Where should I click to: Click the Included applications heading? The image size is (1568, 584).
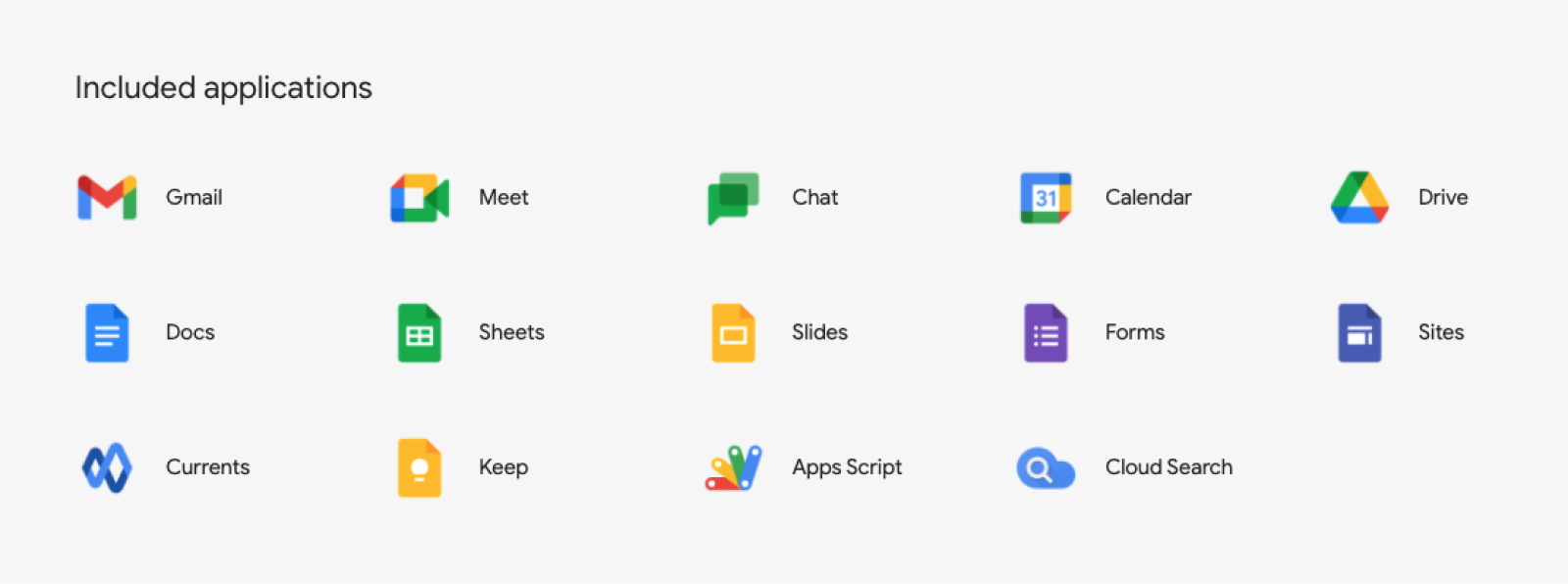pos(223,88)
